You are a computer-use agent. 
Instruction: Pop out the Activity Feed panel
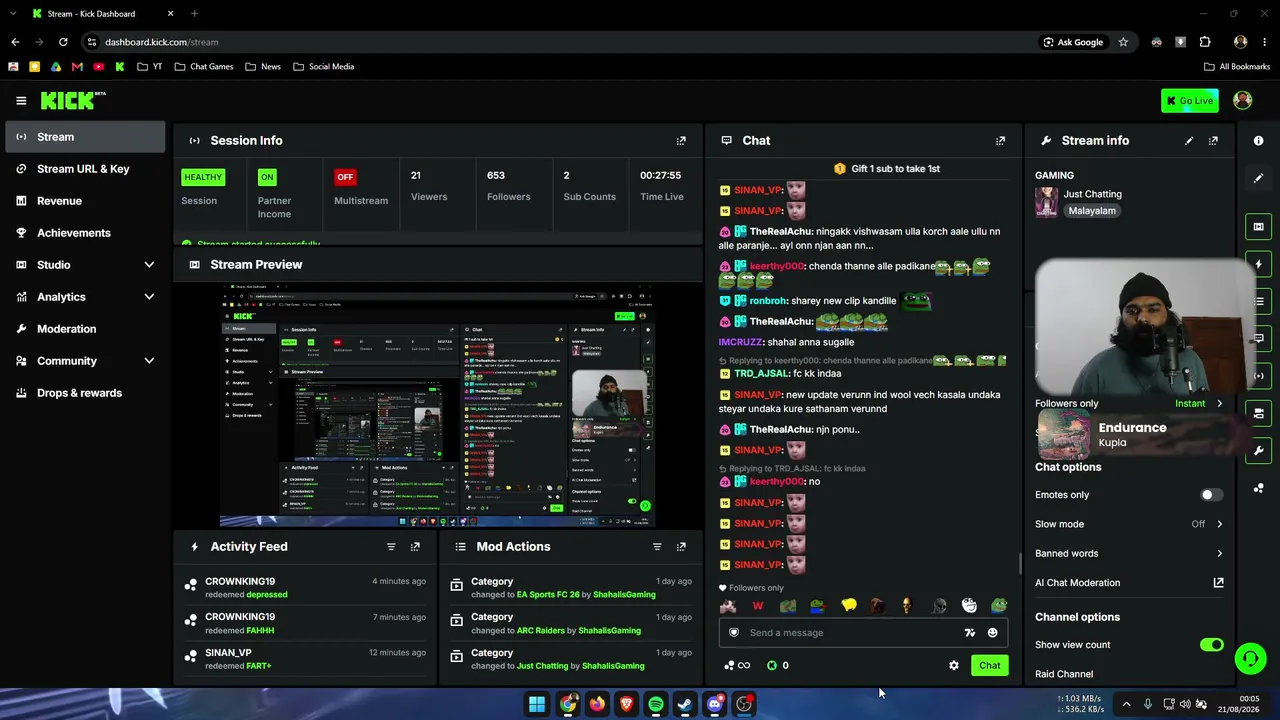coord(415,547)
